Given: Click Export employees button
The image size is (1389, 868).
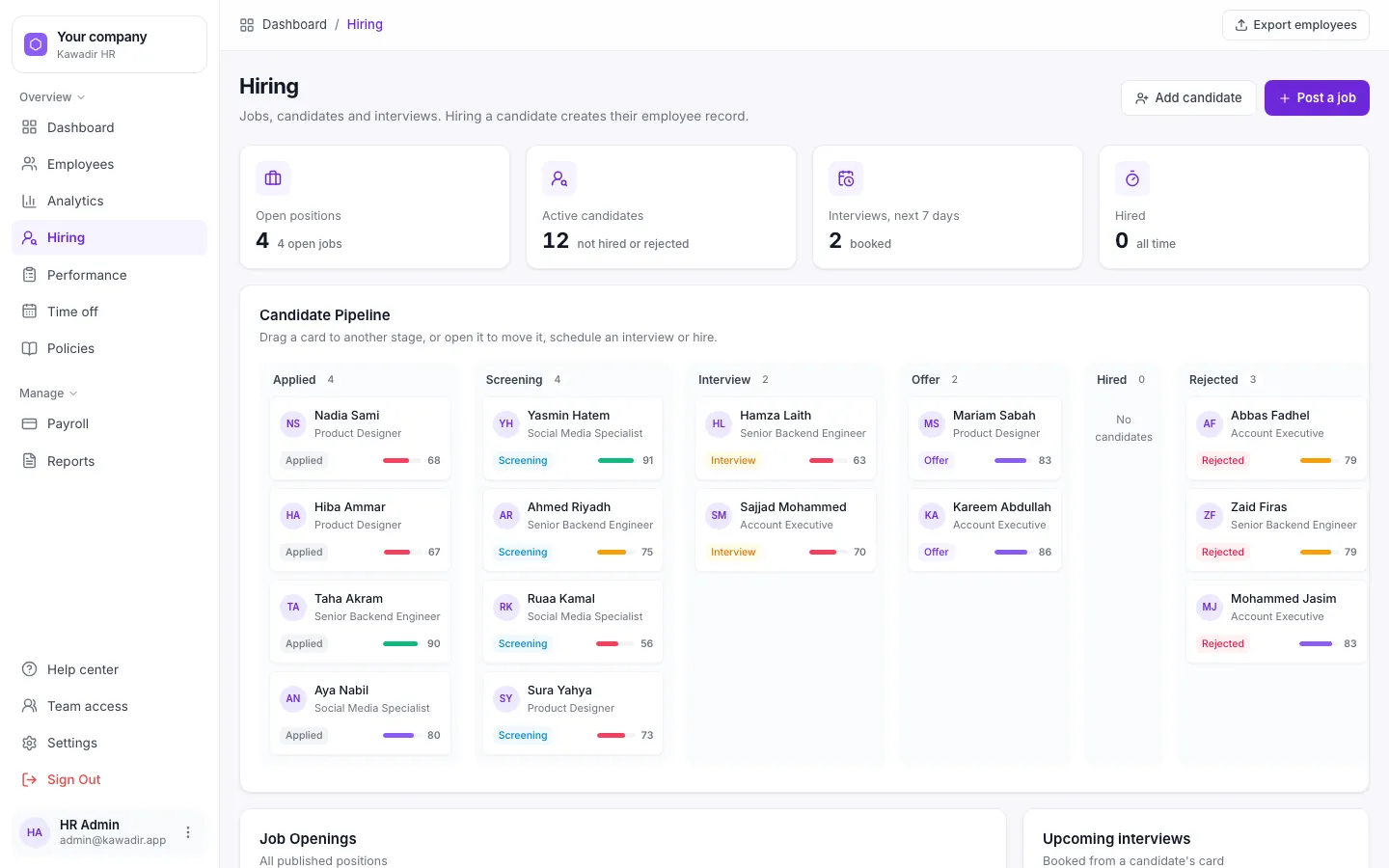Looking at the screenshot, I should point(1295,25).
